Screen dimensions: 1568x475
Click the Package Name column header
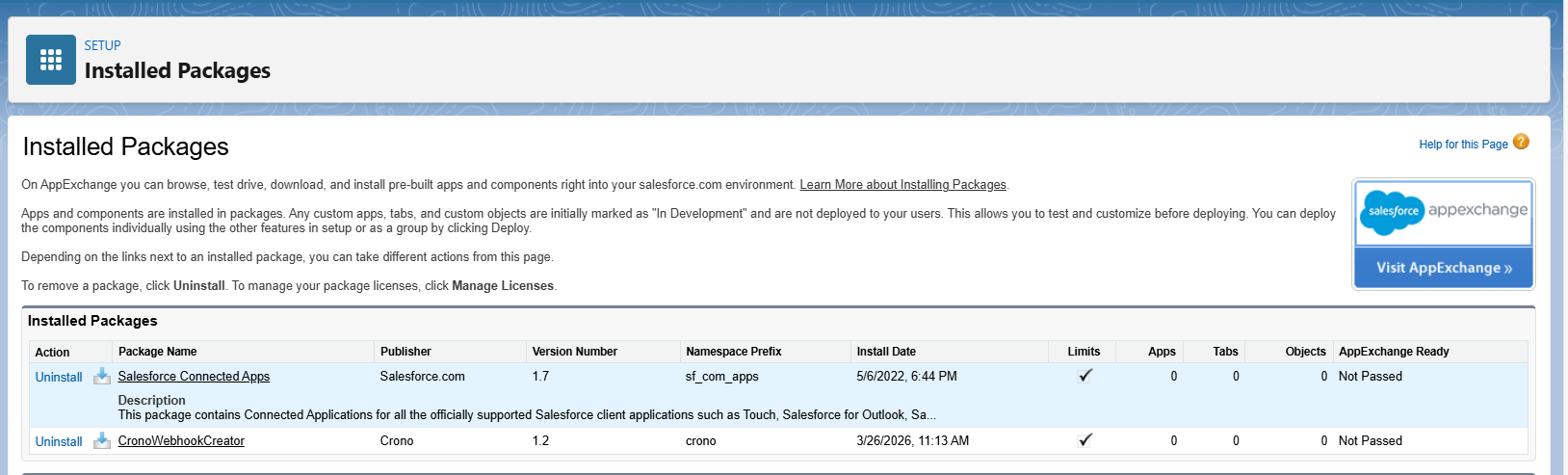coord(157,352)
